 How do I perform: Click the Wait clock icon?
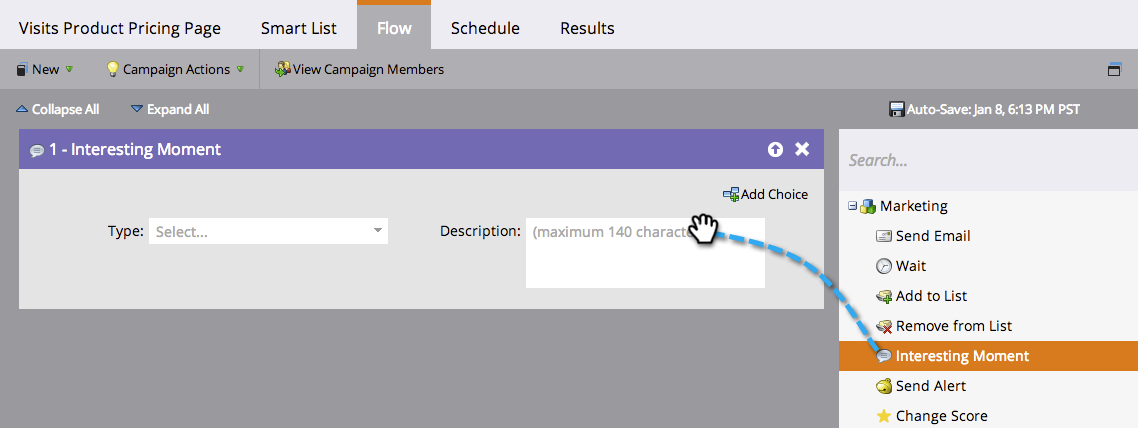883,266
